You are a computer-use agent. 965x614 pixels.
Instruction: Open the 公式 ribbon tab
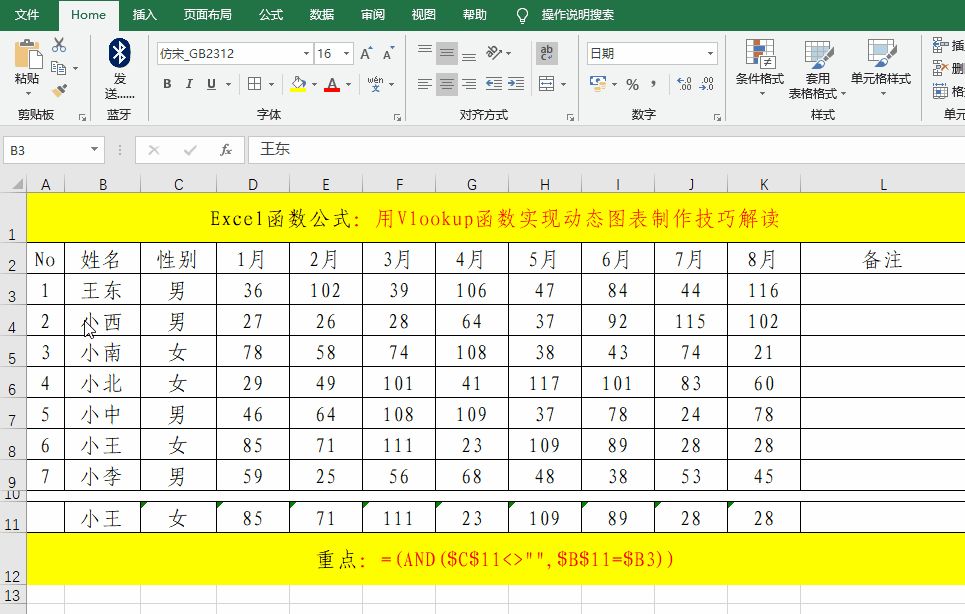(271, 15)
